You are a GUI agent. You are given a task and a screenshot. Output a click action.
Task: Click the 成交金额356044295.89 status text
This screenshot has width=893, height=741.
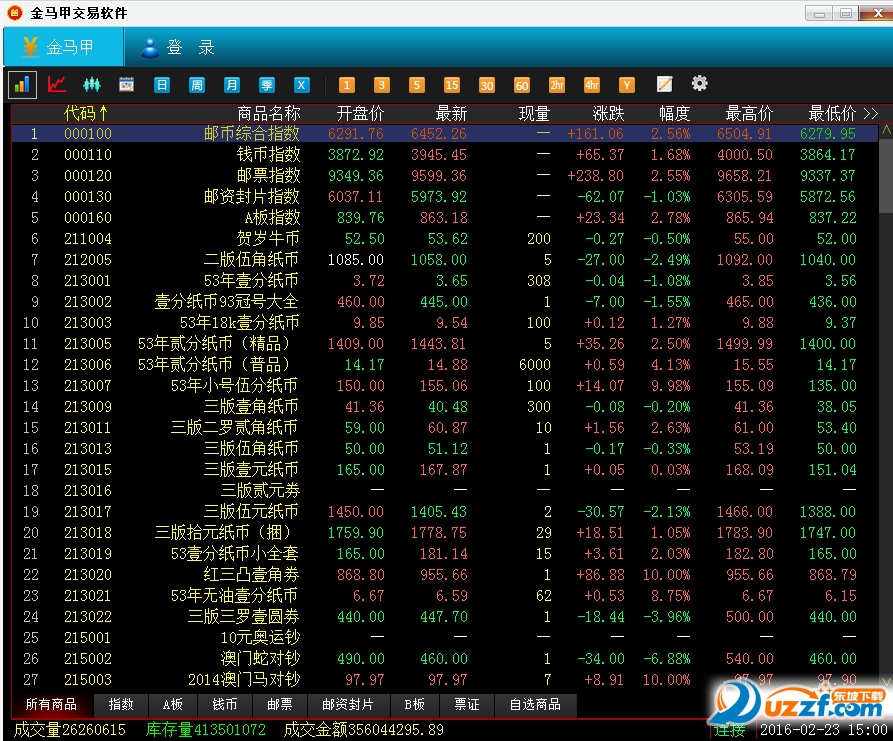pyautogui.click(x=363, y=730)
